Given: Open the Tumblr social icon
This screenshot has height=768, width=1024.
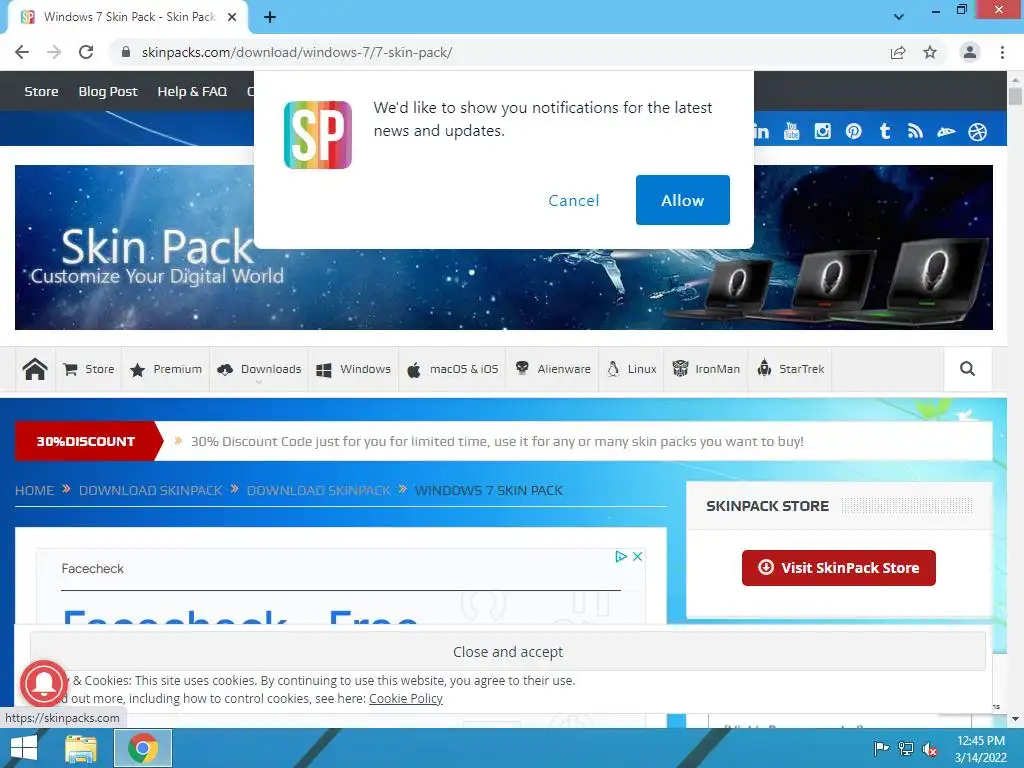Looking at the screenshot, I should 885,132.
